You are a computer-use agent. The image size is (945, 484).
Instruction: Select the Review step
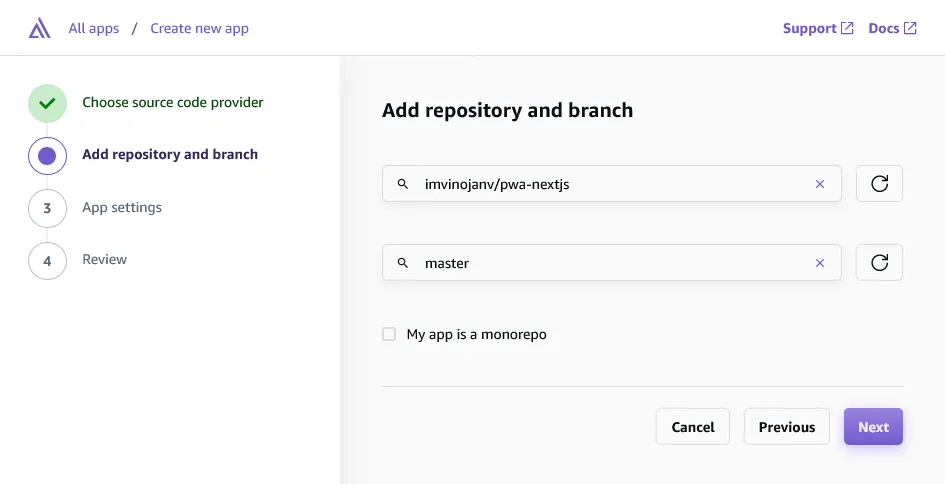click(104, 259)
